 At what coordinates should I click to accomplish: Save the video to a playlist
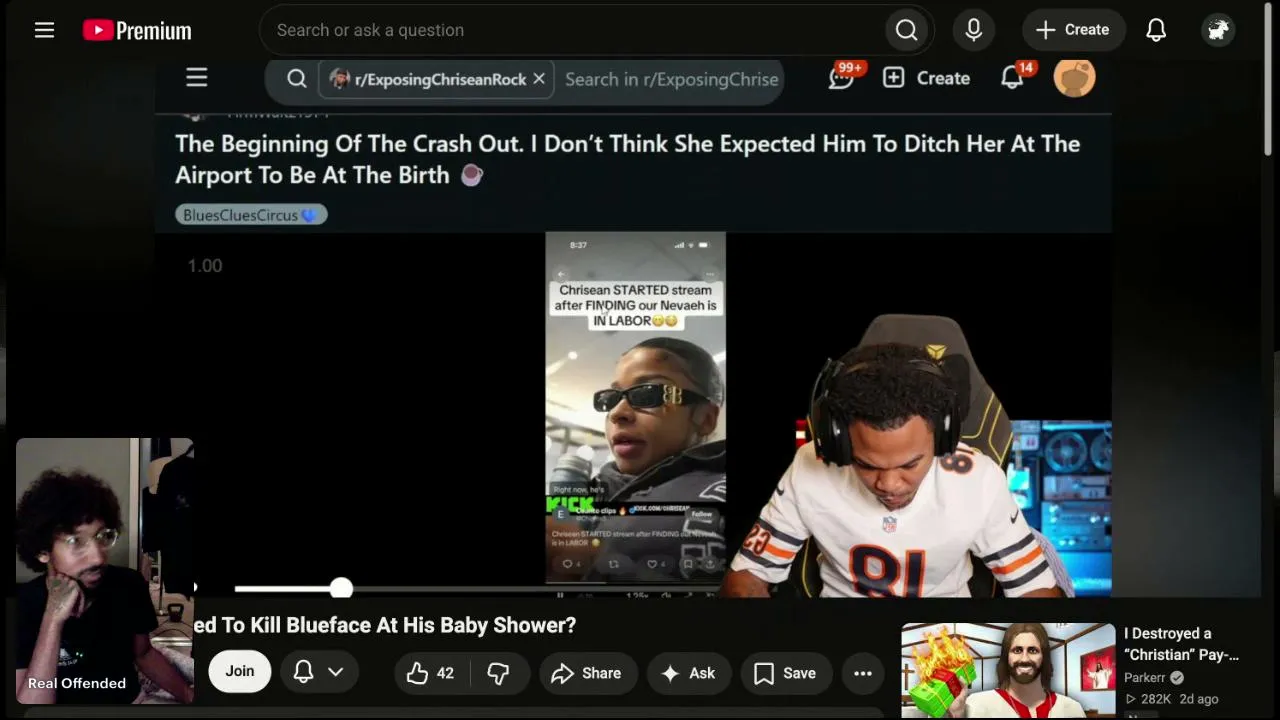[x=785, y=673]
